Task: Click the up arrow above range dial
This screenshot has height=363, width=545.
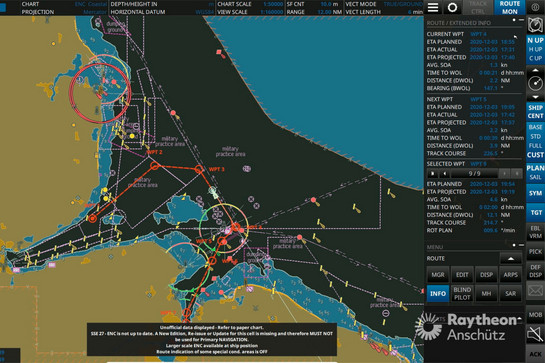Action: pos(535,70)
